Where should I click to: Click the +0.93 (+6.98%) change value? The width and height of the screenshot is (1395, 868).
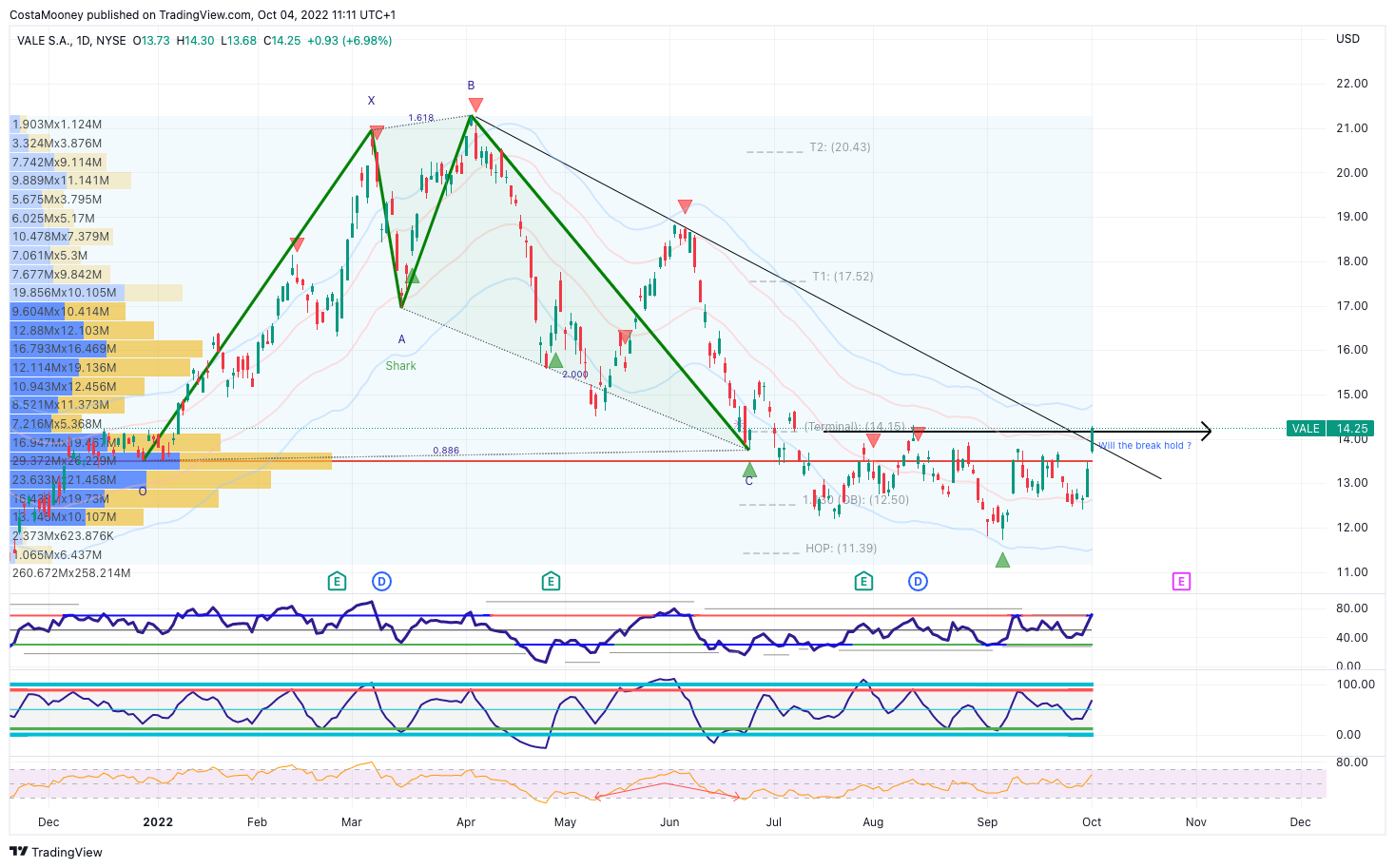pyautogui.click(x=349, y=41)
